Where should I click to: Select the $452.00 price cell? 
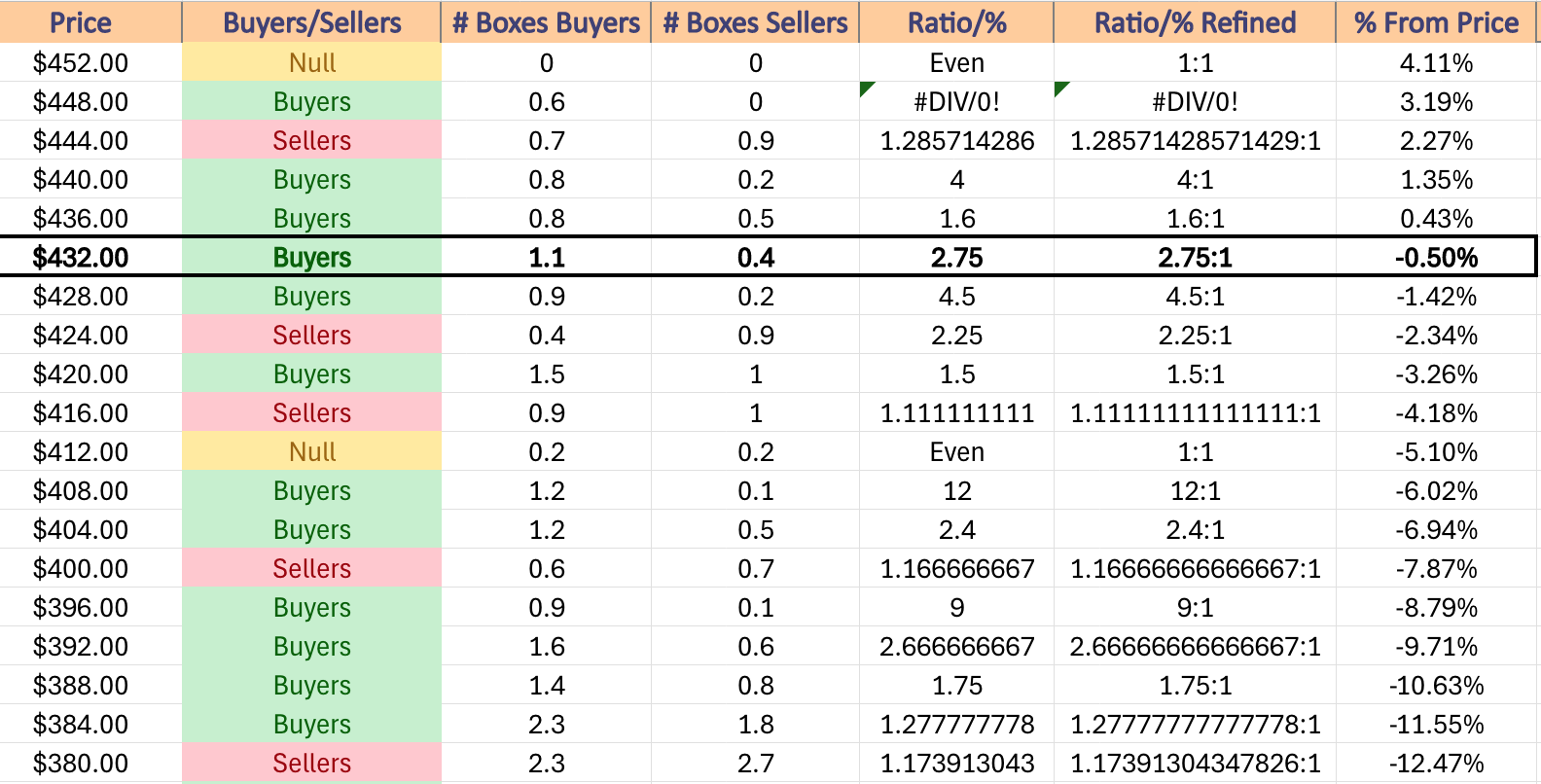[90, 62]
